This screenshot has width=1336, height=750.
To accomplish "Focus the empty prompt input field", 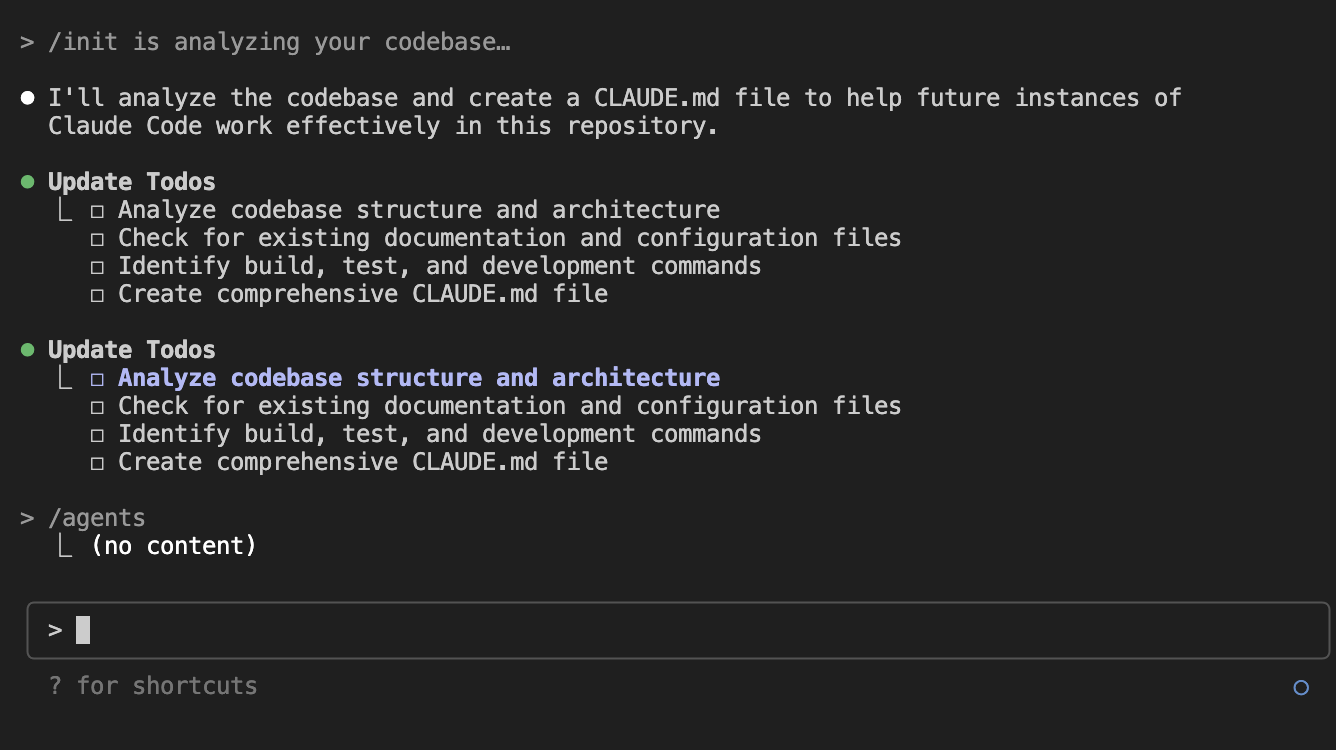I will pos(678,630).
